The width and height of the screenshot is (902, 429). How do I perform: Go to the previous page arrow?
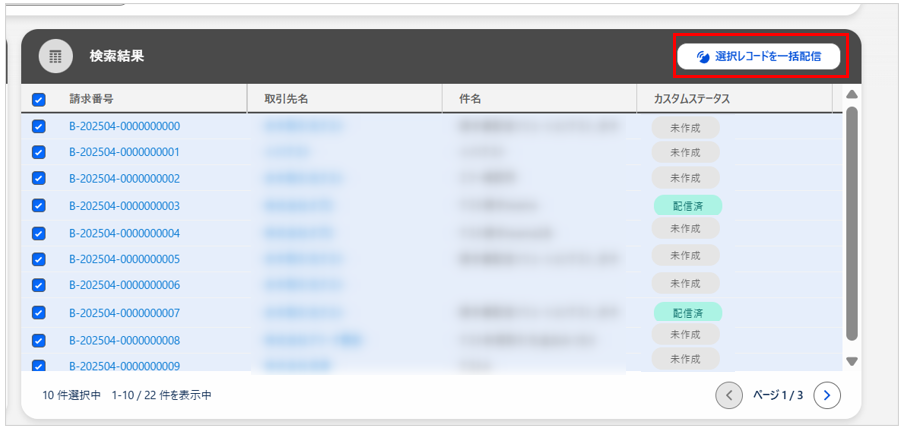(x=729, y=395)
